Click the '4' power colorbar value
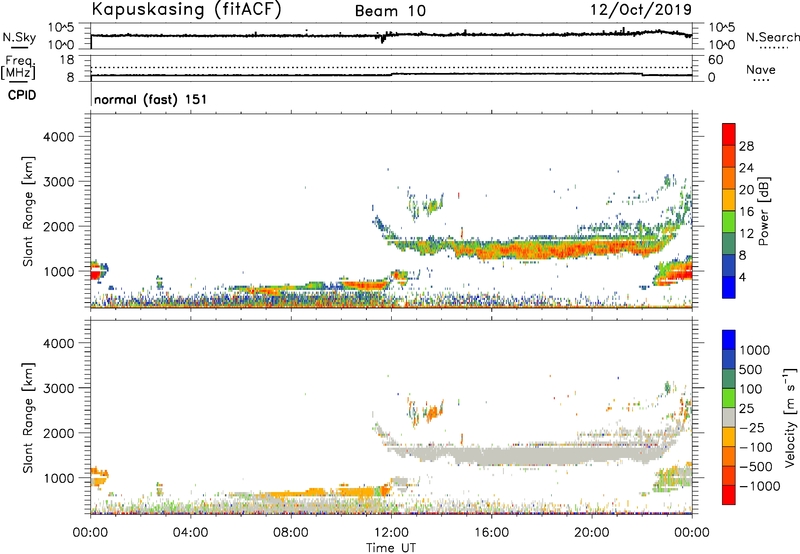 [742, 277]
